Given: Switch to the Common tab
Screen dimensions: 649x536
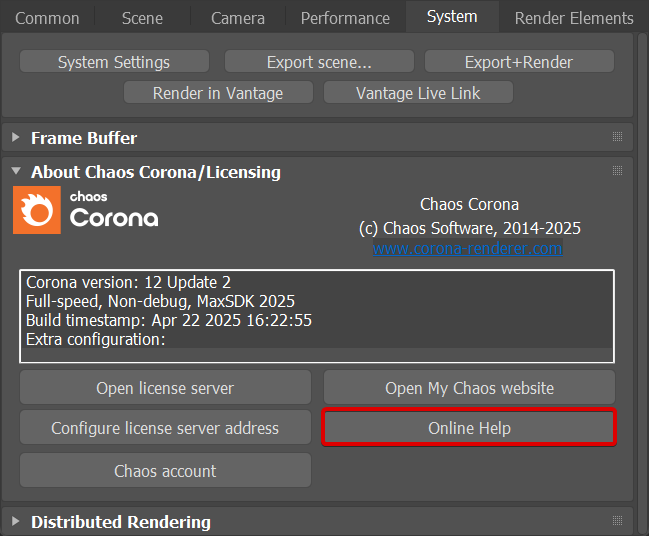Looking at the screenshot, I should pos(47,18).
